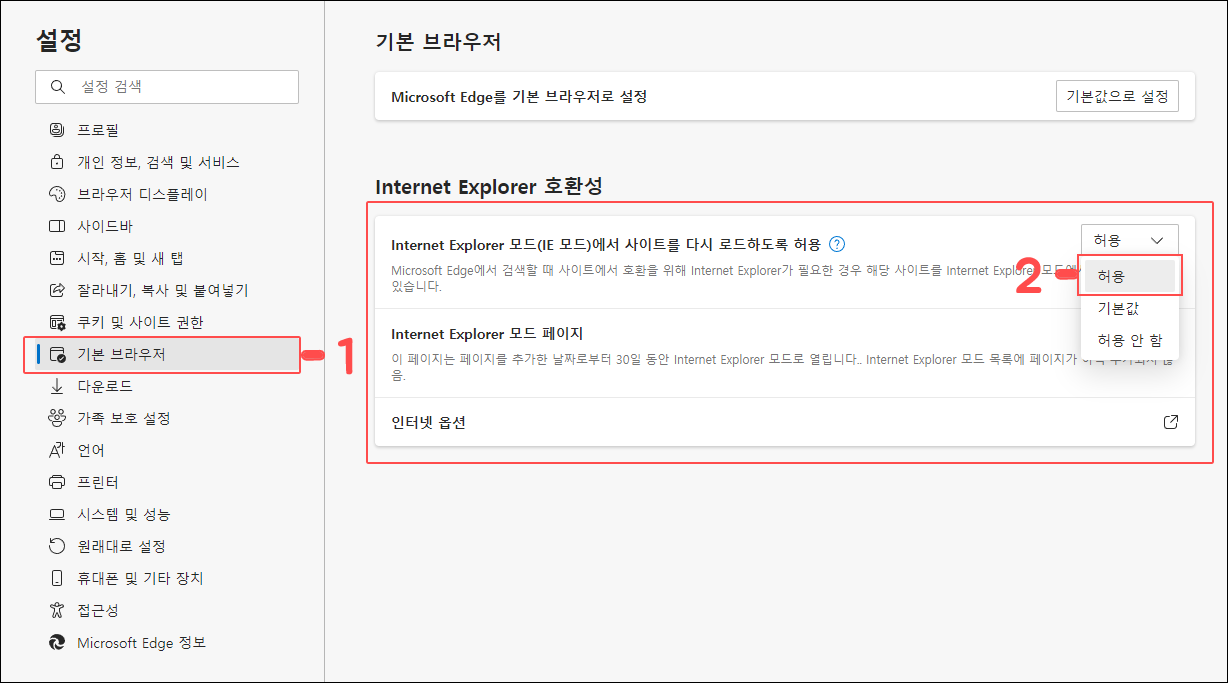This screenshot has height=683, width=1228.
Task: Click the default browser icon
Action: pos(57,354)
